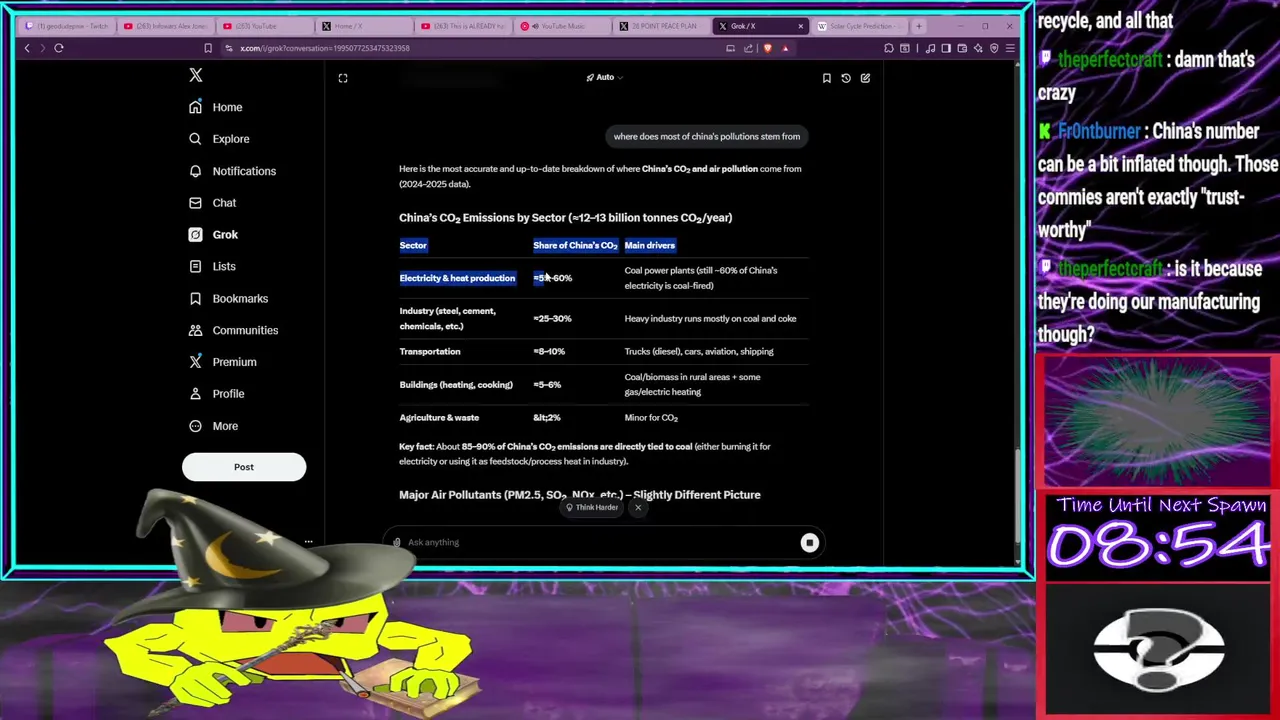Click the 'Sector' table header
Viewport: 1280px width, 720px height.
[x=413, y=245]
